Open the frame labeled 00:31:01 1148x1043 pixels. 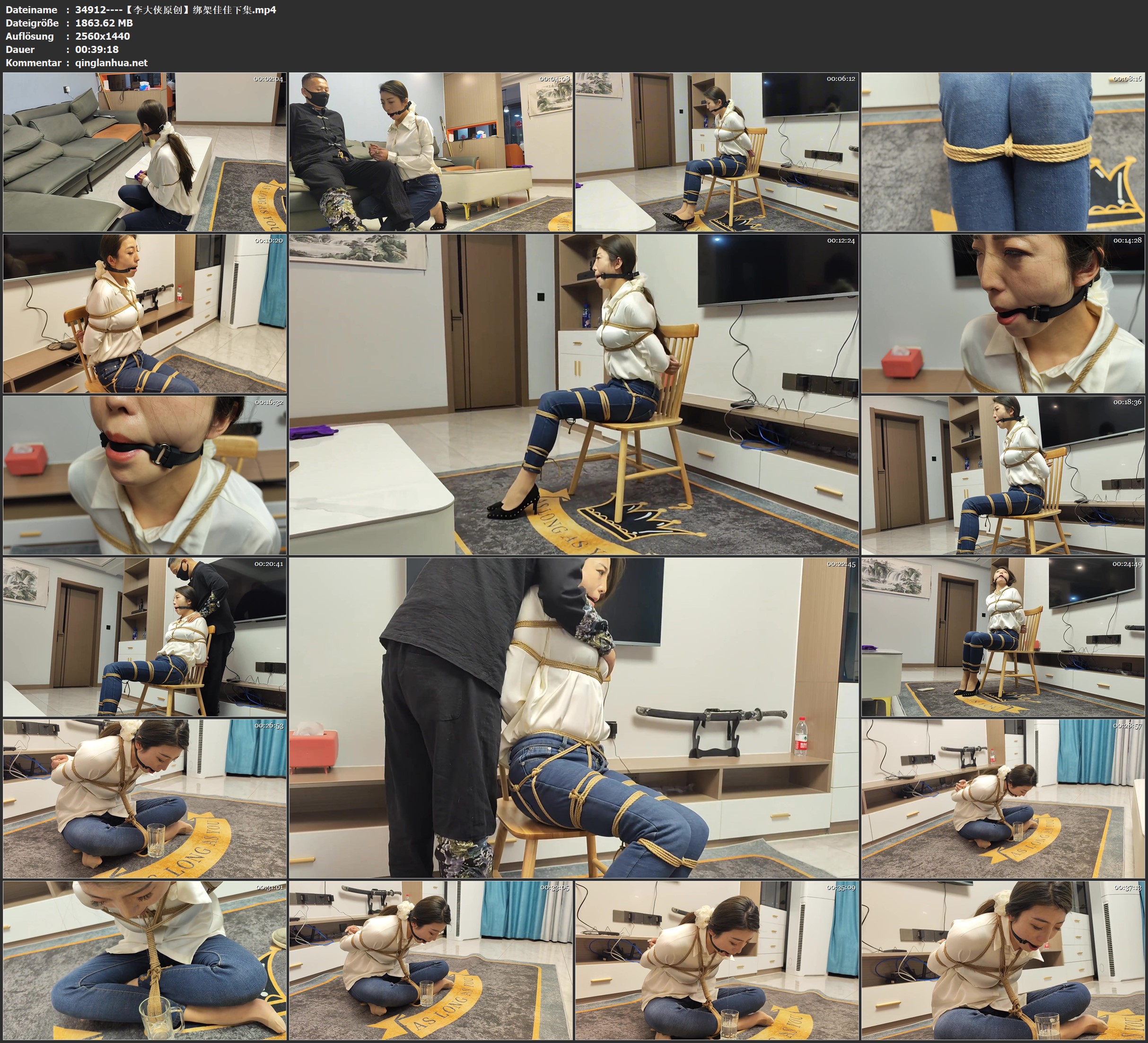(145, 960)
